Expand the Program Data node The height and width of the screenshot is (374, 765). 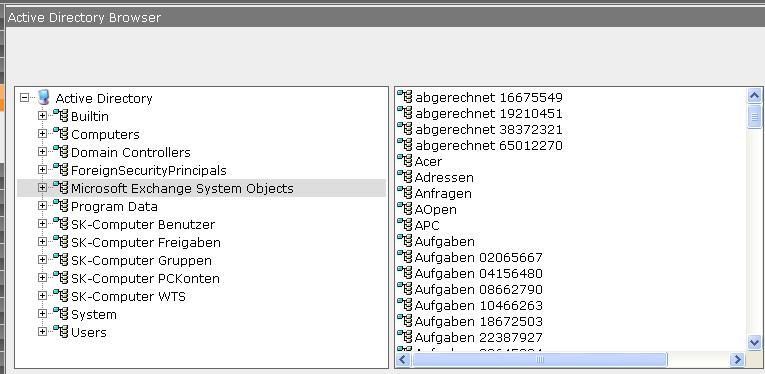click(x=42, y=206)
